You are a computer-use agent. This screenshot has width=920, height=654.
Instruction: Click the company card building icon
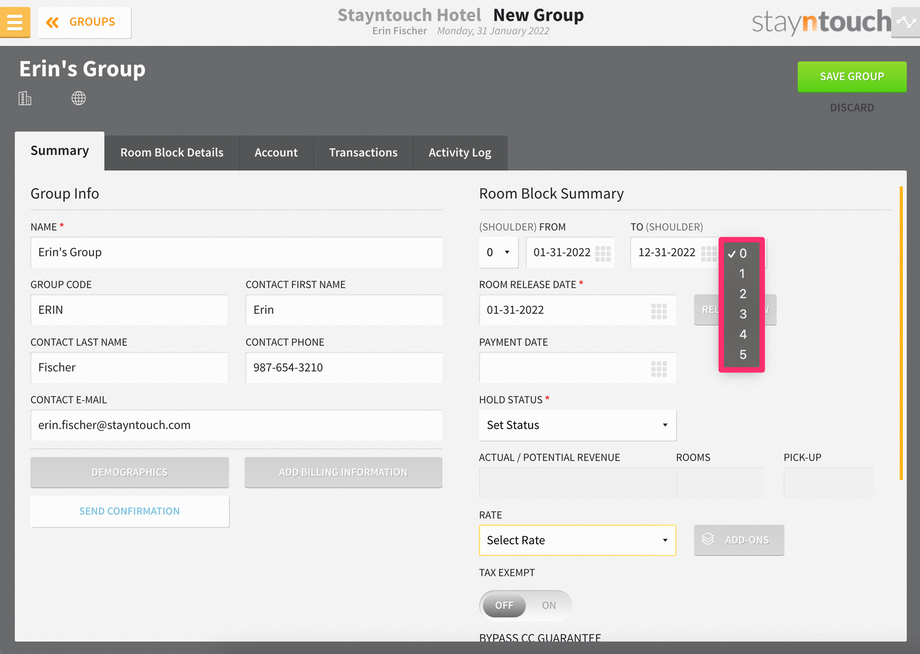point(25,98)
